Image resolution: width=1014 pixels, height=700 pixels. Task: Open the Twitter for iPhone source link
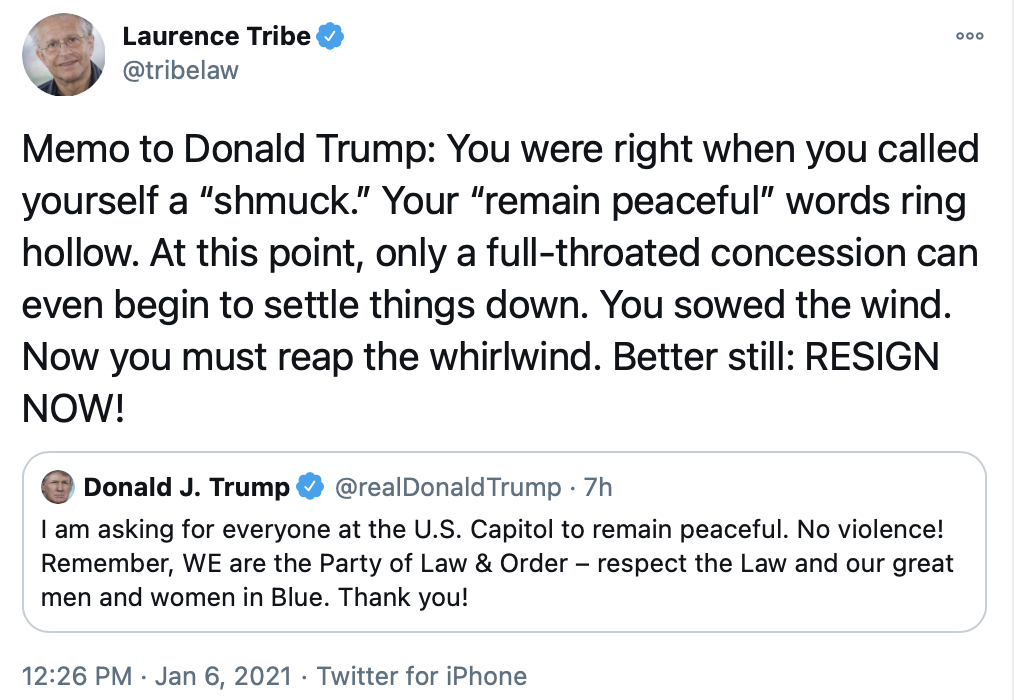(x=422, y=677)
